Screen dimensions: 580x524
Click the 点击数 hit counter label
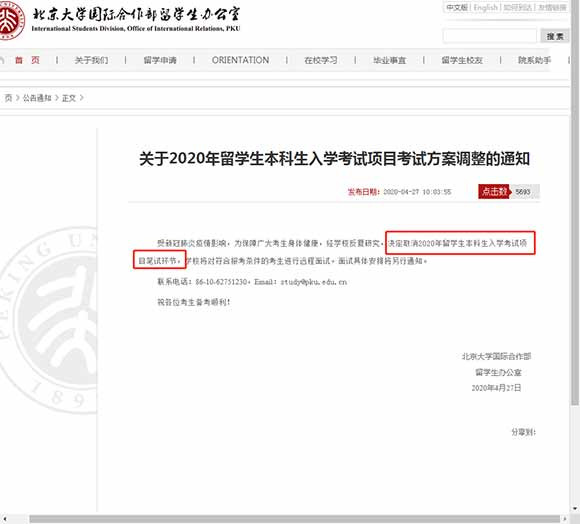coord(494,192)
